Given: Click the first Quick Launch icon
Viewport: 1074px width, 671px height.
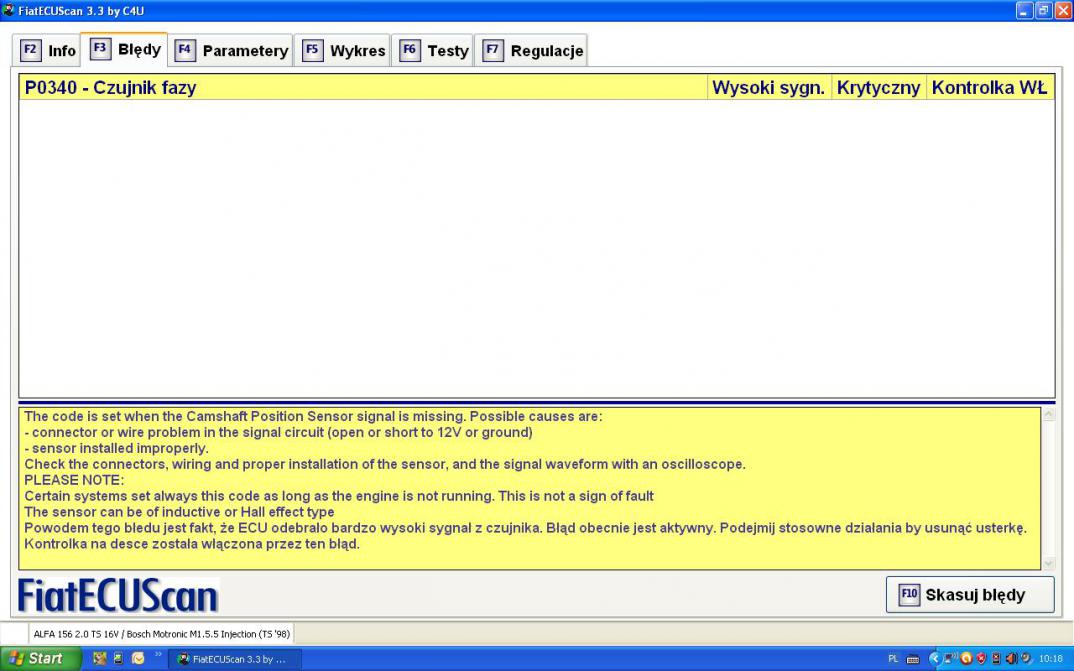Looking at the screenshot, I should click(x=100, y=659).
